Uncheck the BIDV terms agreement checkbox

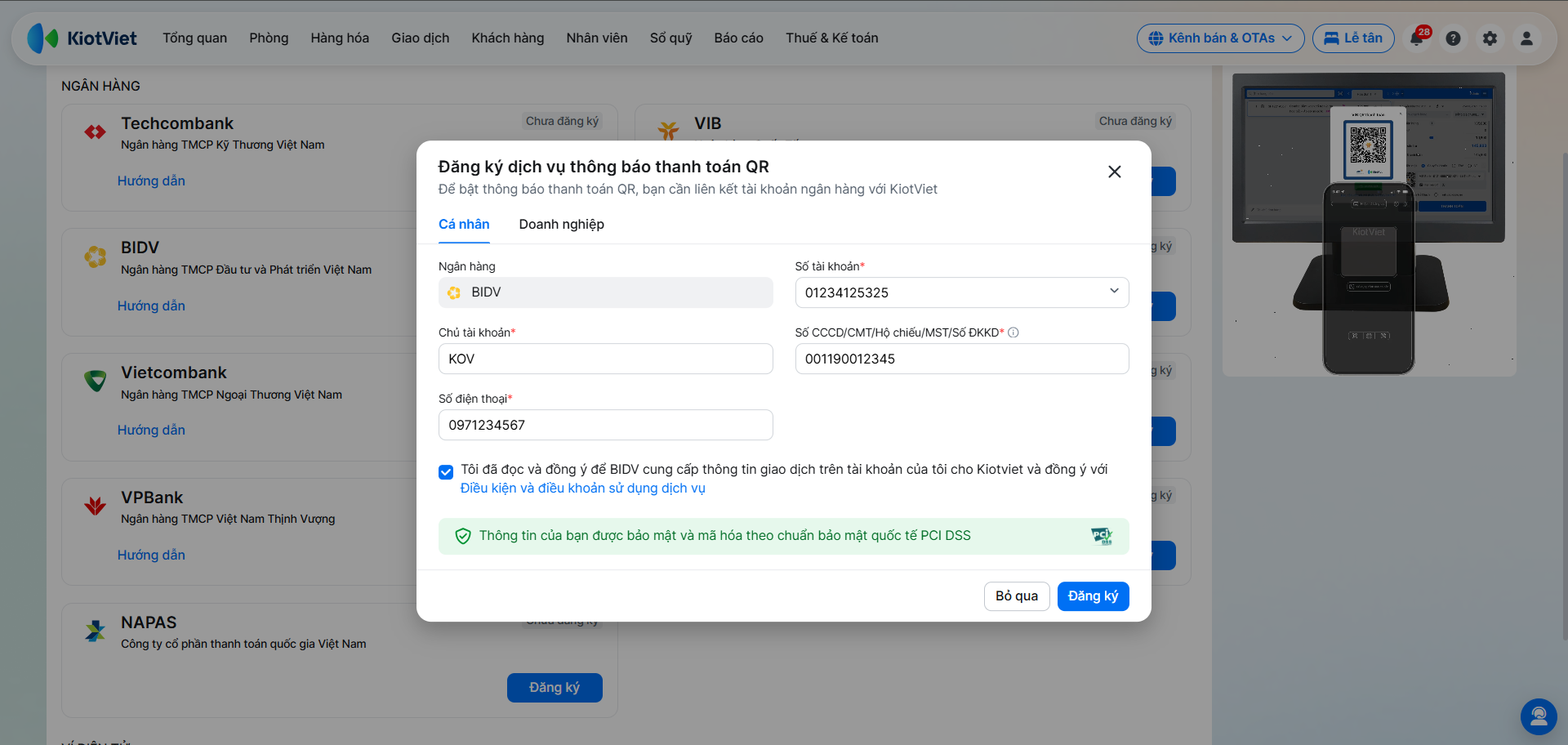coord(446,472)
